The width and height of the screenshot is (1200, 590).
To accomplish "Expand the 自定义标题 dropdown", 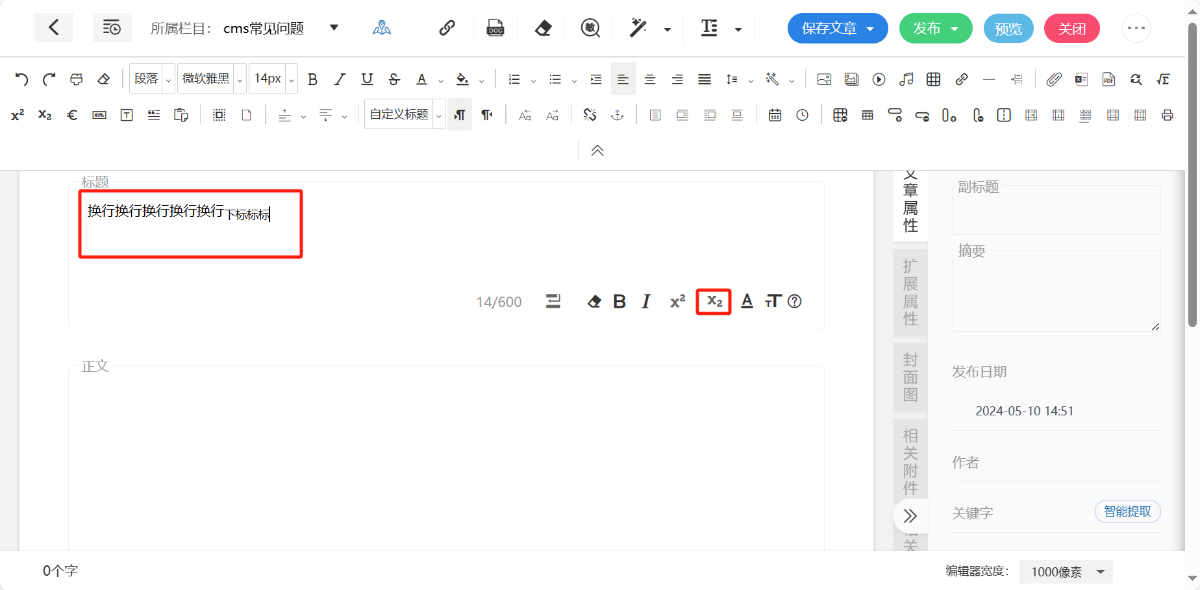I will click(x=404, y=115).
